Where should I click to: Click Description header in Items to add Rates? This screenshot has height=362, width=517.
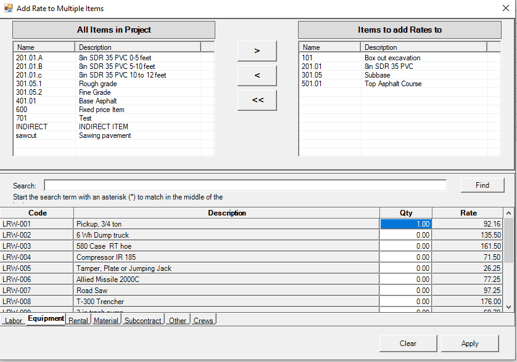pyautogui.click(x=424, y=47)
